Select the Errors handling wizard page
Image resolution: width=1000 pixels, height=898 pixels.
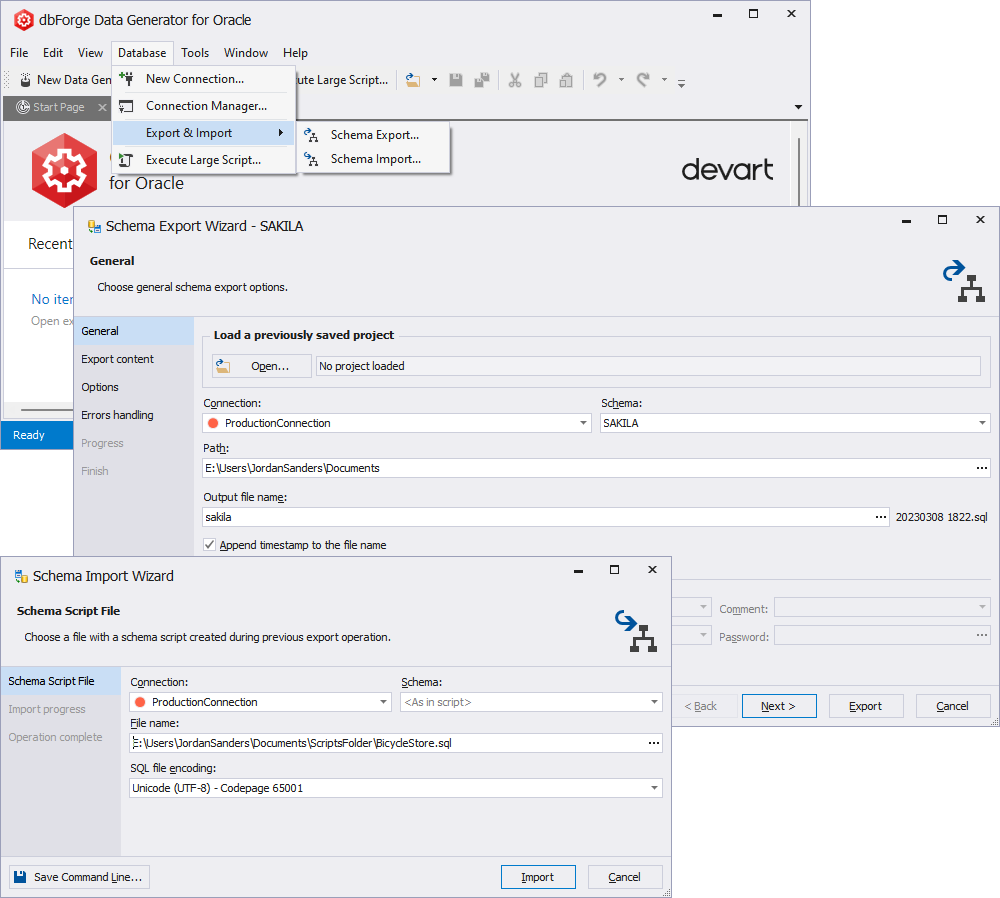(134, 415)
